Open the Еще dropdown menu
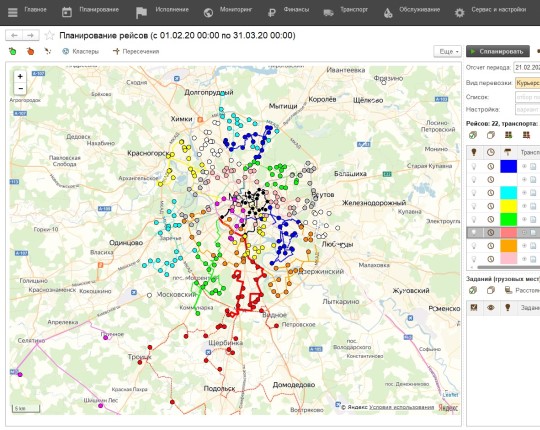The width and height of the screenshot is (540, 430). tap(447, 51)
